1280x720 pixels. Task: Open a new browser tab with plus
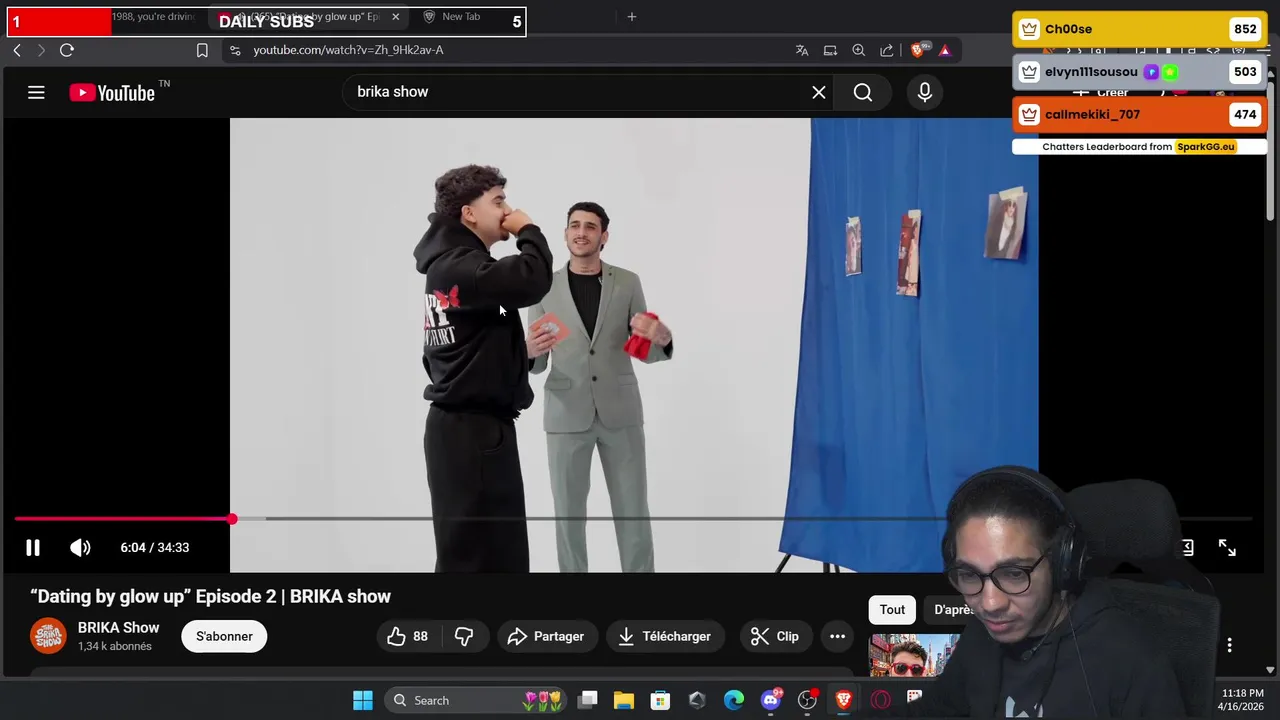(631, 17)
